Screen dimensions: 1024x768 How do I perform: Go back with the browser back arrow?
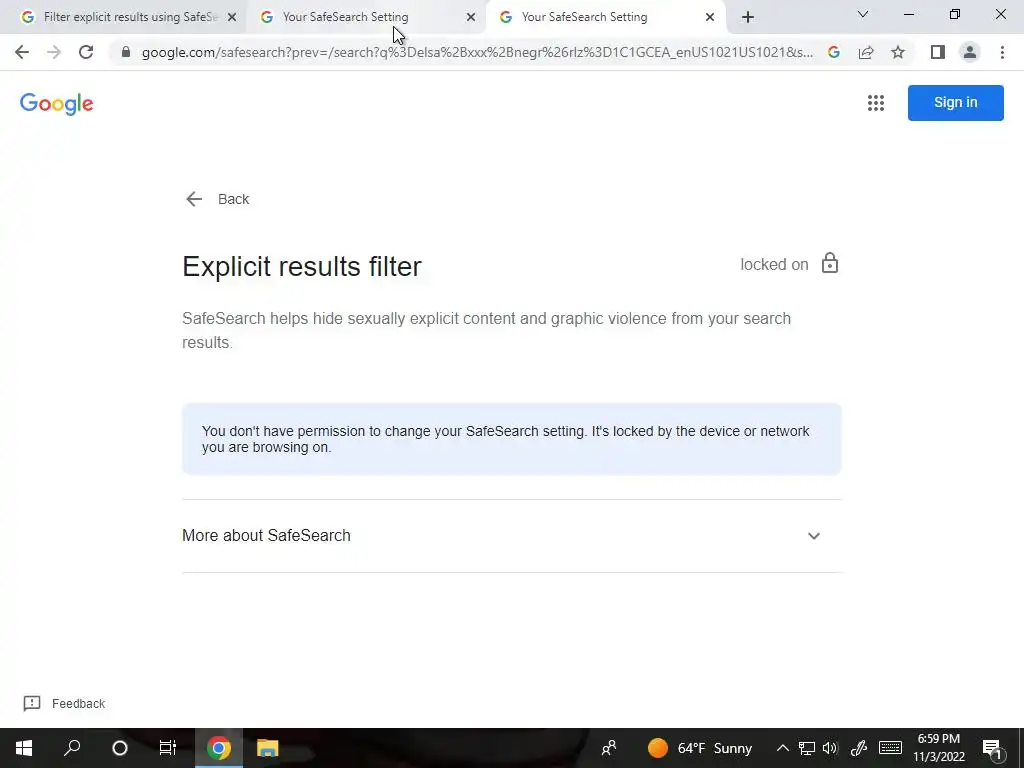pos(22,52)
